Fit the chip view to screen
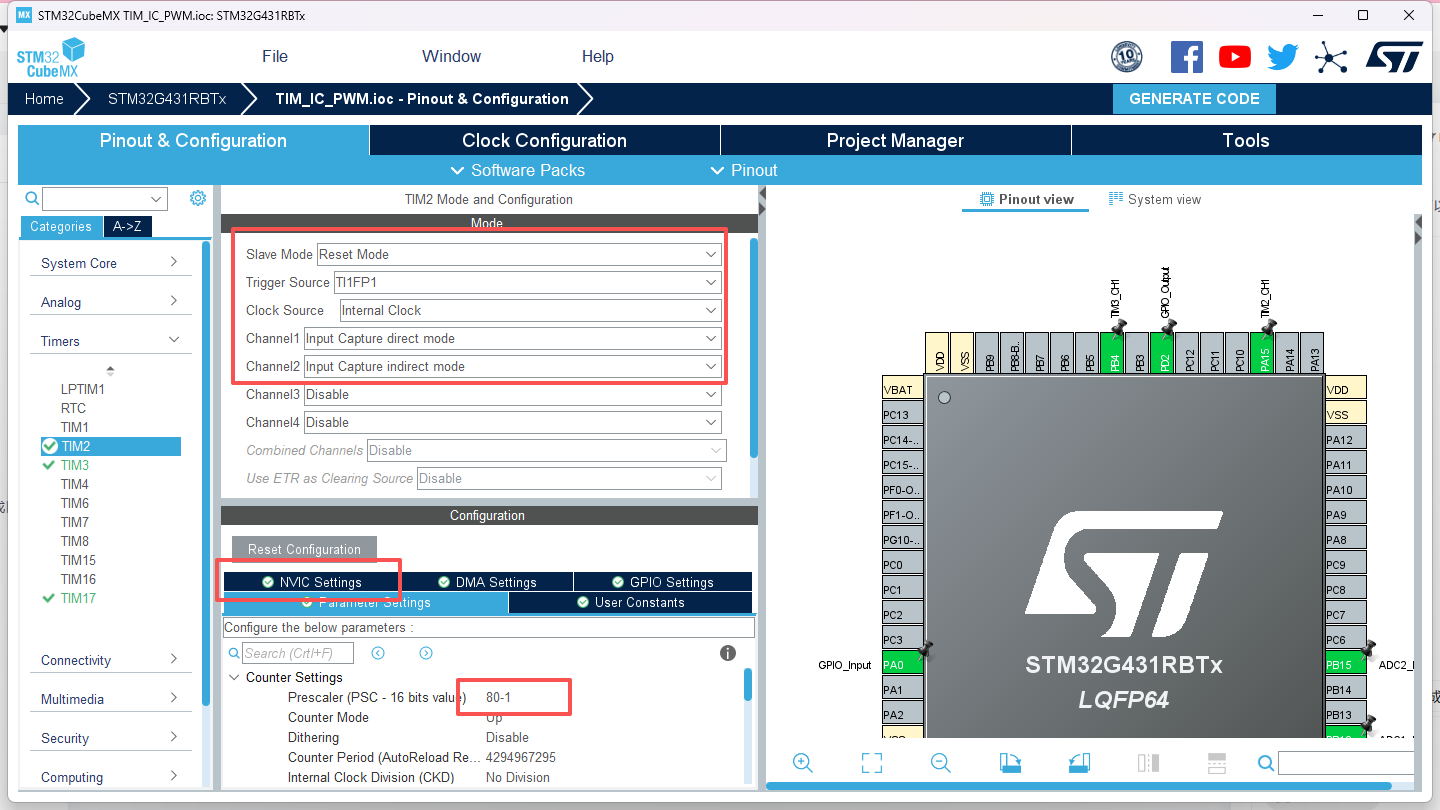The height and width of the screenshot is (810, 1440). [871, 763]
